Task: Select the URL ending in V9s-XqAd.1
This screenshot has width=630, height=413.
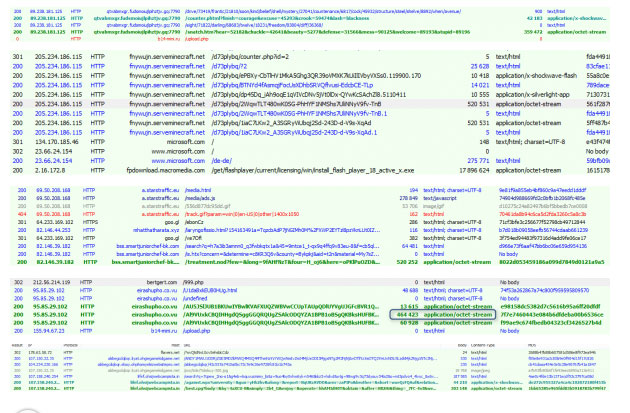Action: click(x=294, y=133)
